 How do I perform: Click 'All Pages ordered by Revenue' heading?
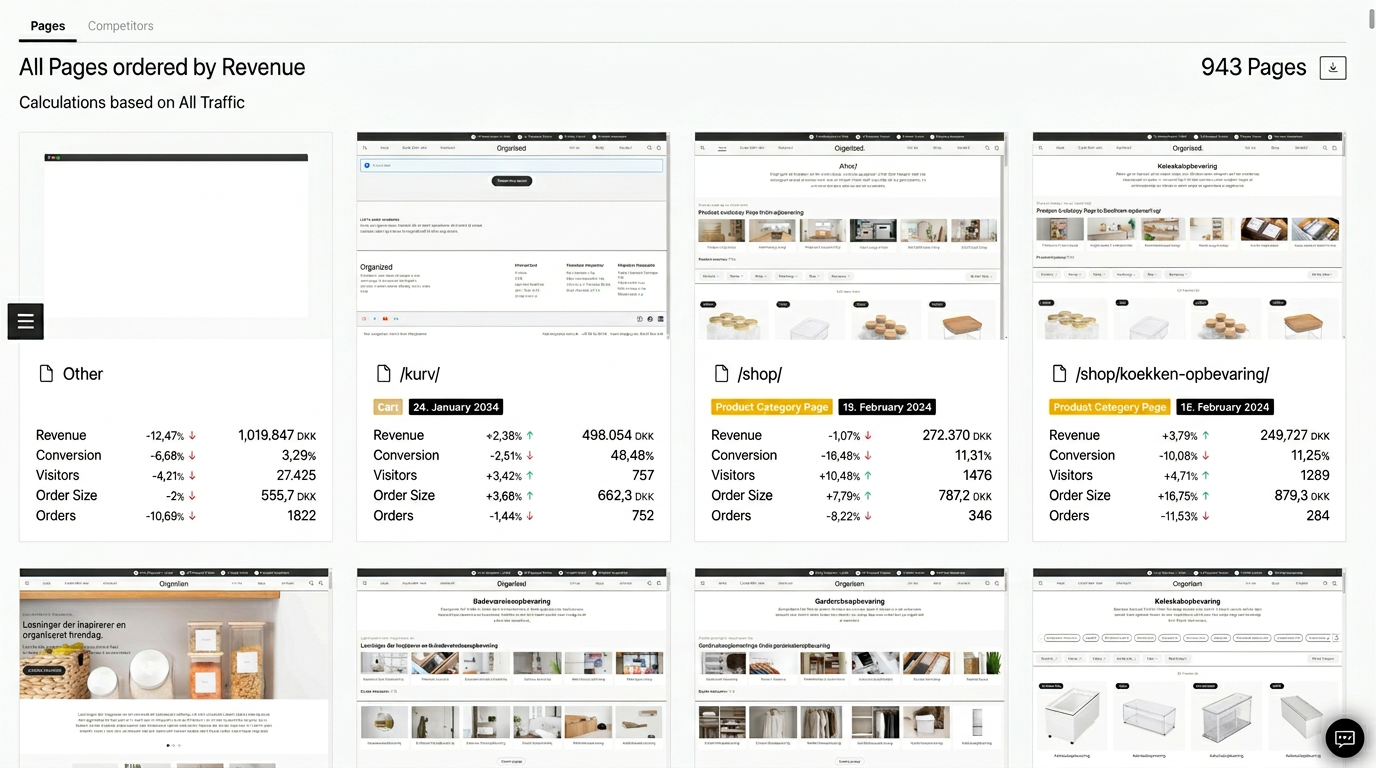coord(162,67)
